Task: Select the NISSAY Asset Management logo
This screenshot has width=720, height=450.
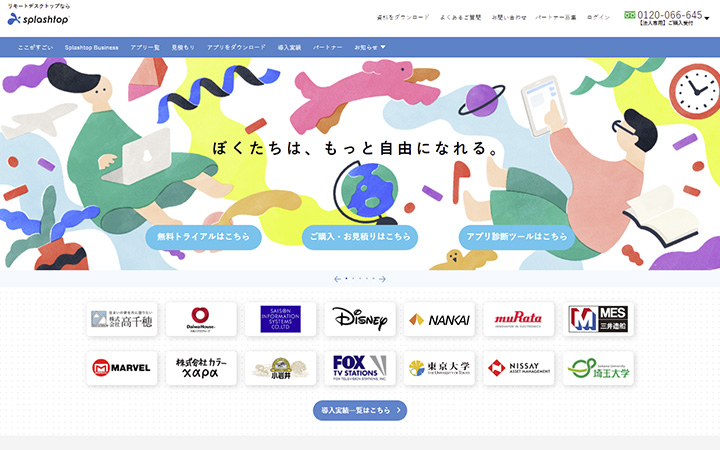Action: (518, 368)
